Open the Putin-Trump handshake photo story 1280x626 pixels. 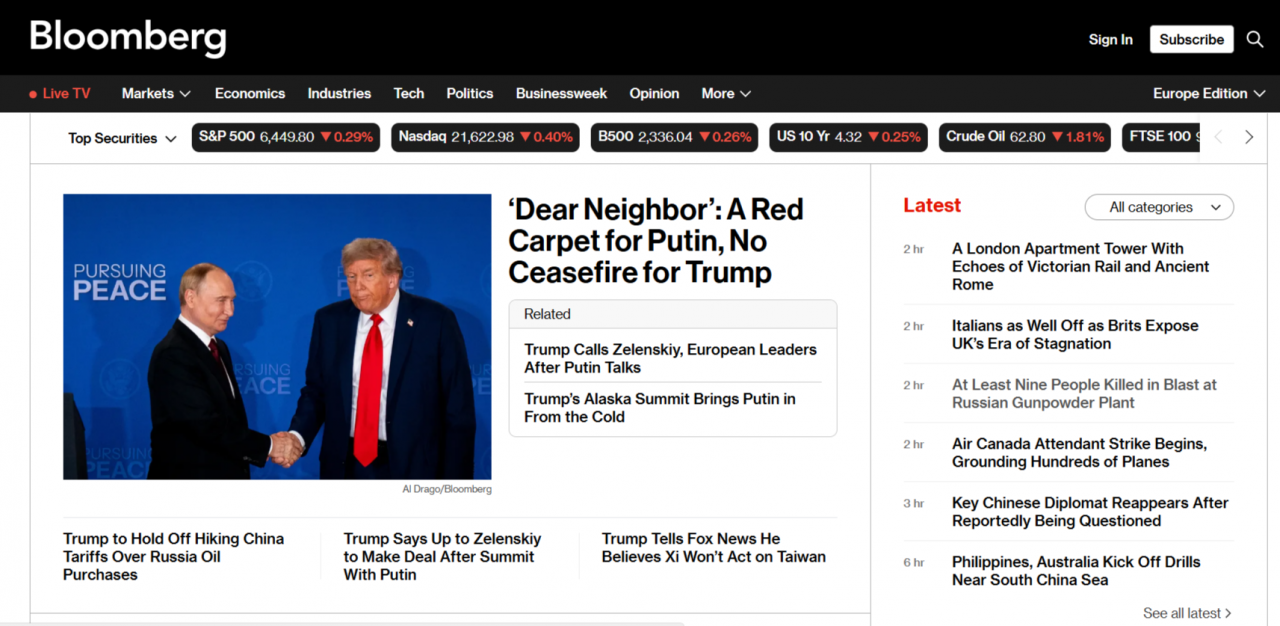277,337
